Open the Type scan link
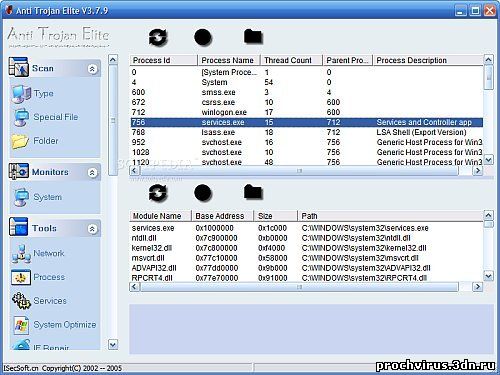The width and height of the screenshot is (500, 375). 43,93
